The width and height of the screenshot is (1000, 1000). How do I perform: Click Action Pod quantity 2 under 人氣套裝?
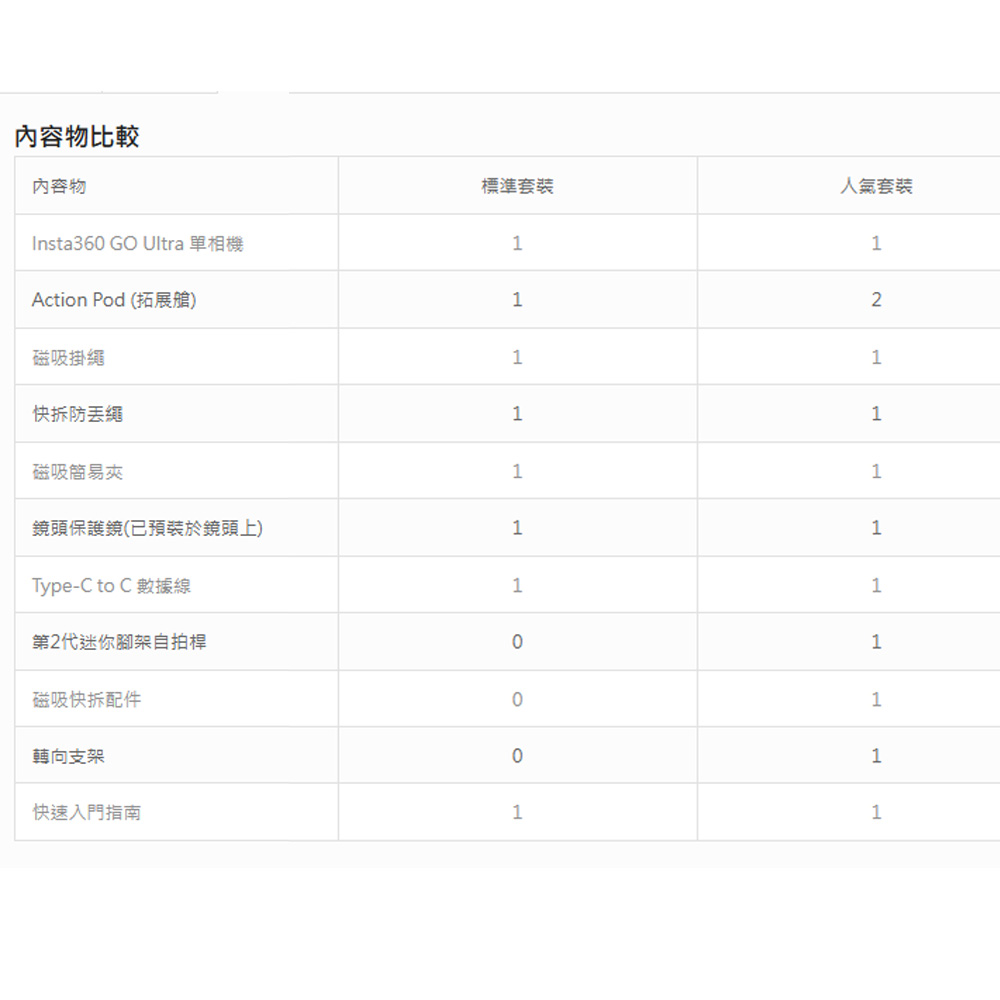tap(876, 300)
